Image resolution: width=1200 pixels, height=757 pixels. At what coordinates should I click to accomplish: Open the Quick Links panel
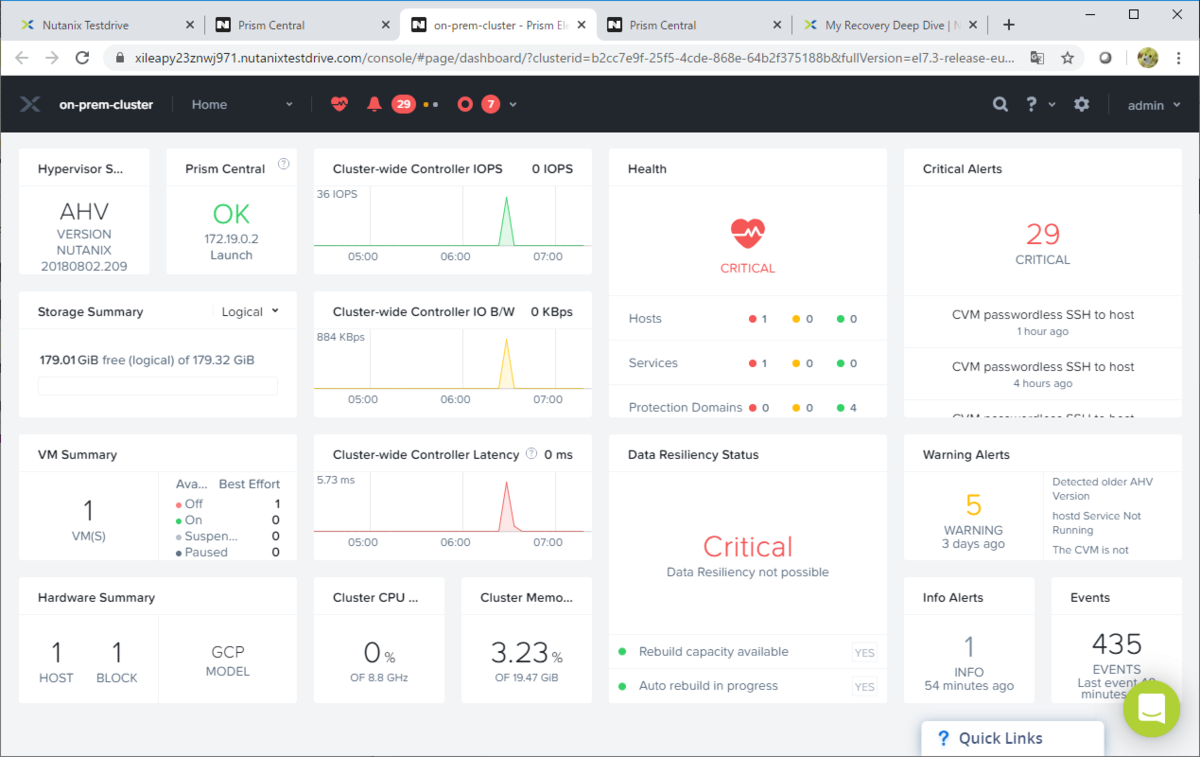(1012, 738)
